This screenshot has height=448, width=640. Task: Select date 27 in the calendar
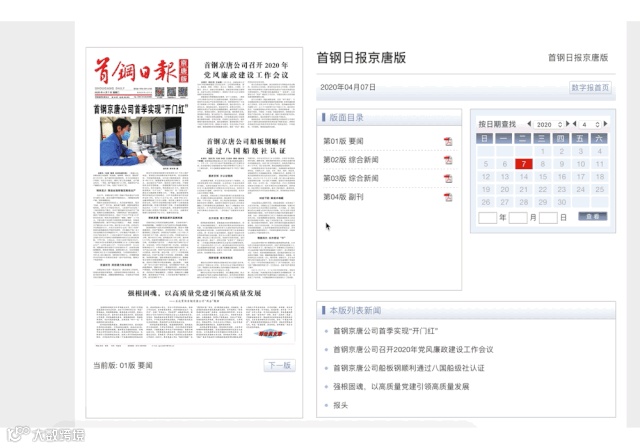click(x=505, y=202)
